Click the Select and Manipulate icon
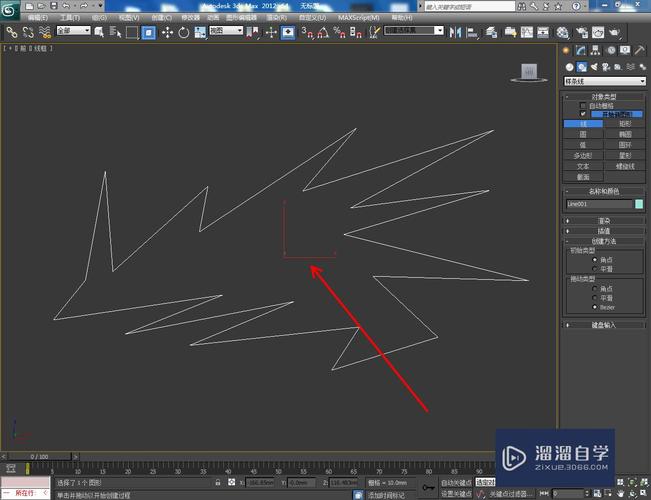Viewport: 651px width, 500px height. pos(271,32)
